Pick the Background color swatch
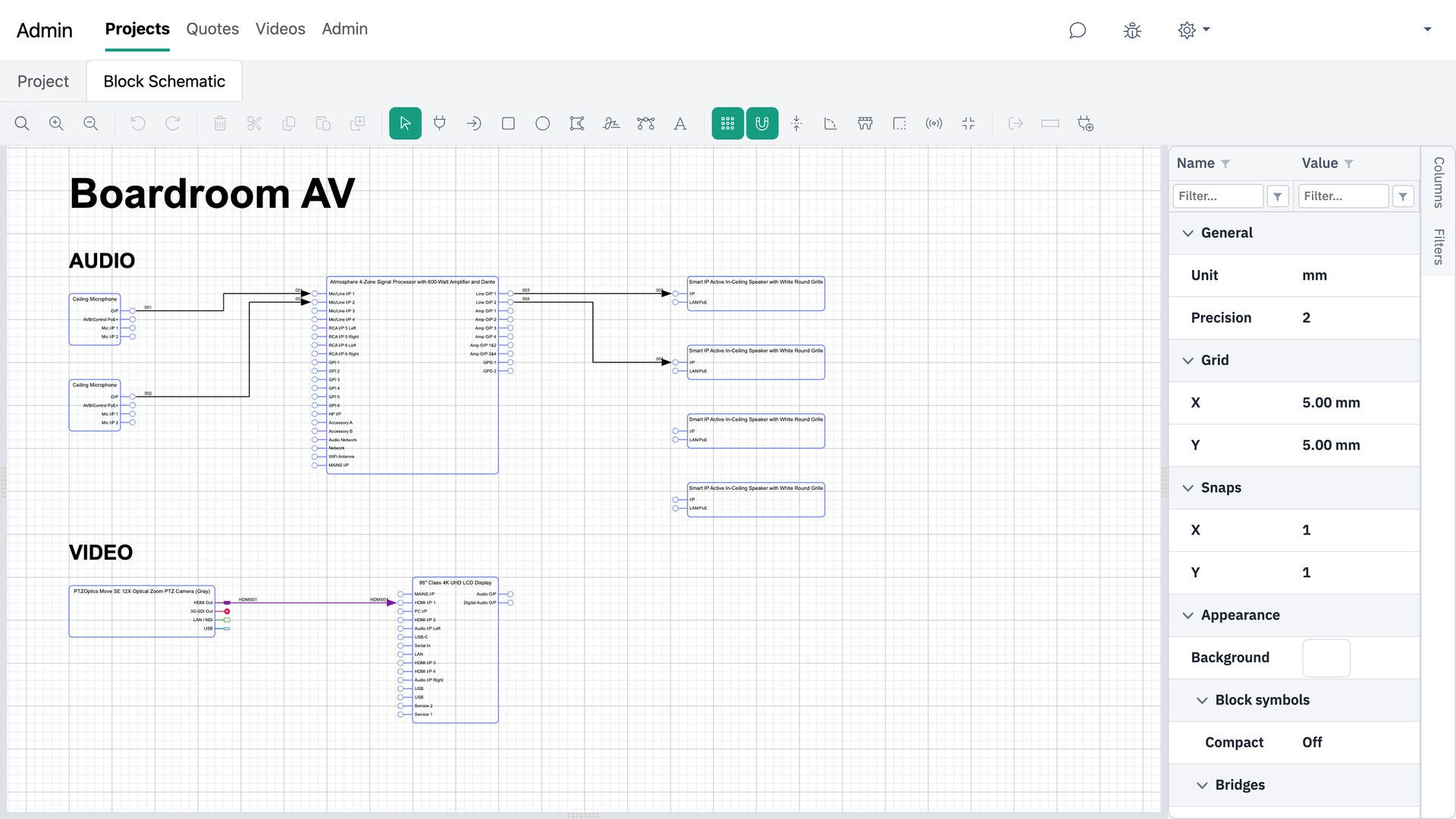Screen dimensions: 1456x819 [x=1326, y=658]
